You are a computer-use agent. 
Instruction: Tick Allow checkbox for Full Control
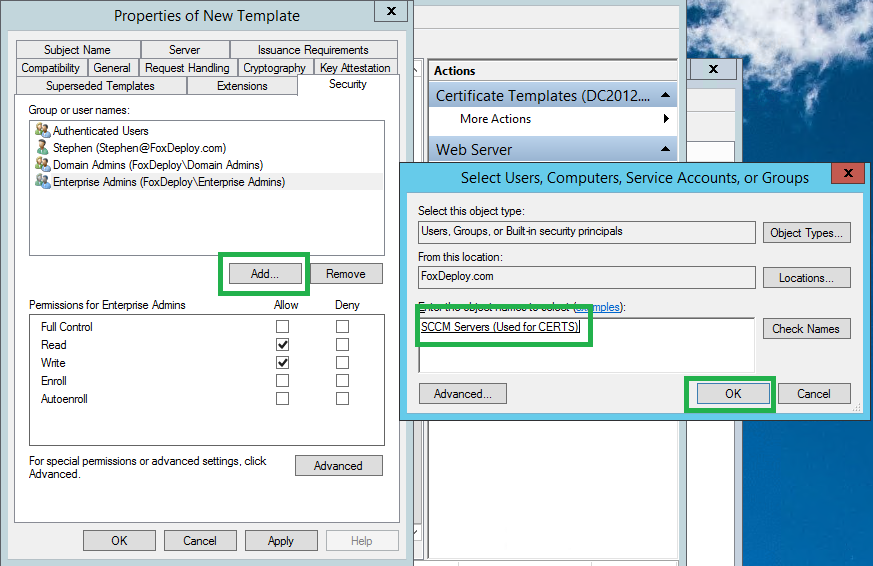[282, 326]
